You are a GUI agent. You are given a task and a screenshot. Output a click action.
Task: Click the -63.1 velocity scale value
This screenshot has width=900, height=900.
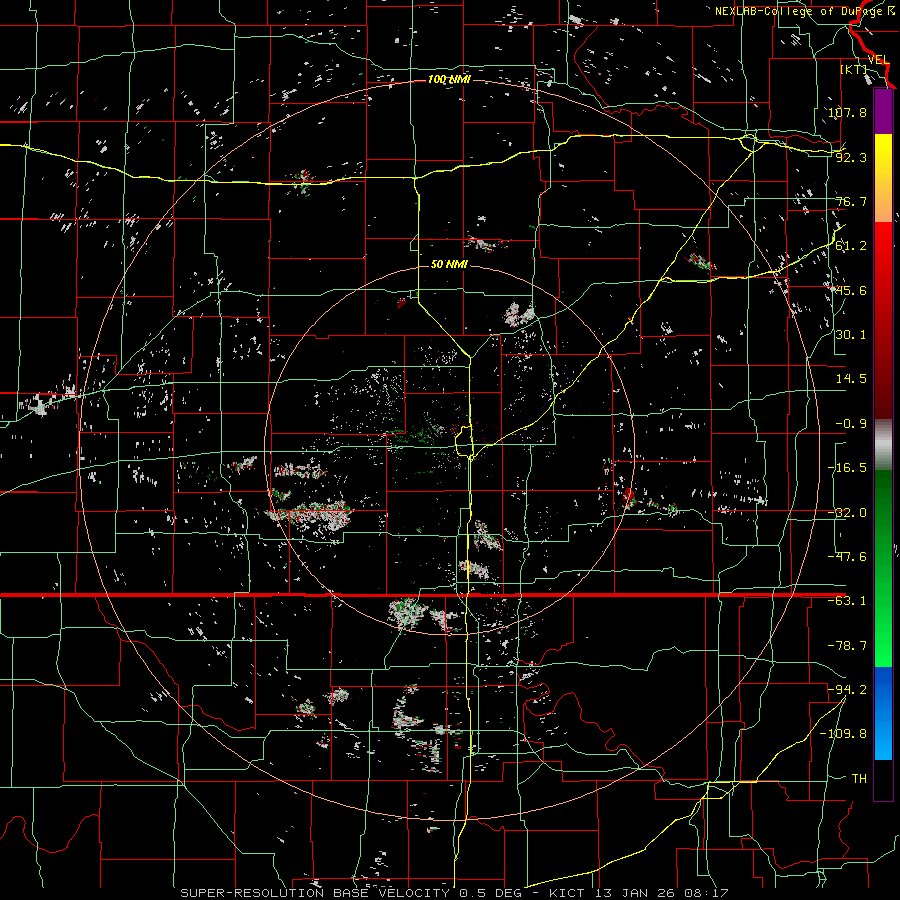(x=848, y=601)
